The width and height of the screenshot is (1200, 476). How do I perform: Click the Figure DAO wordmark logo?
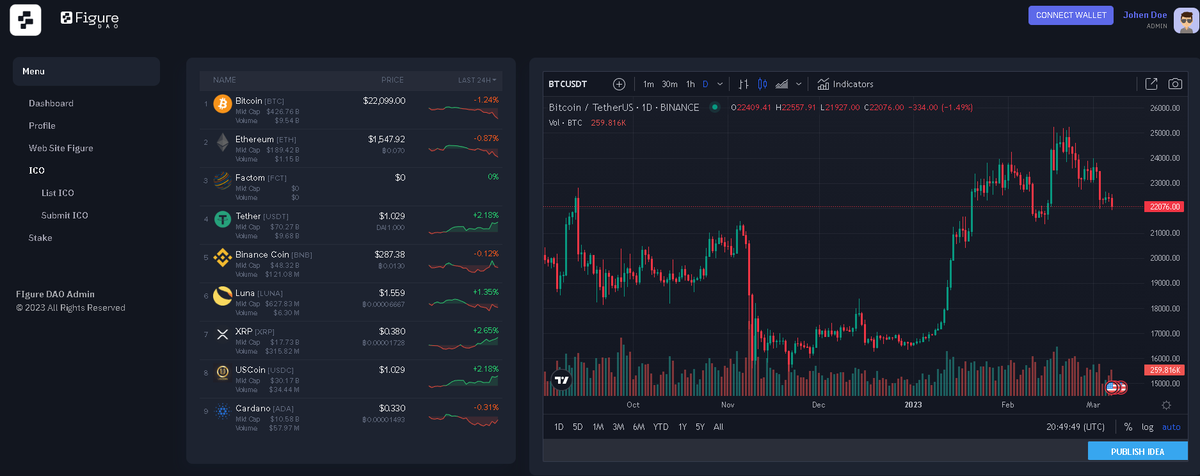coord(89,18)
